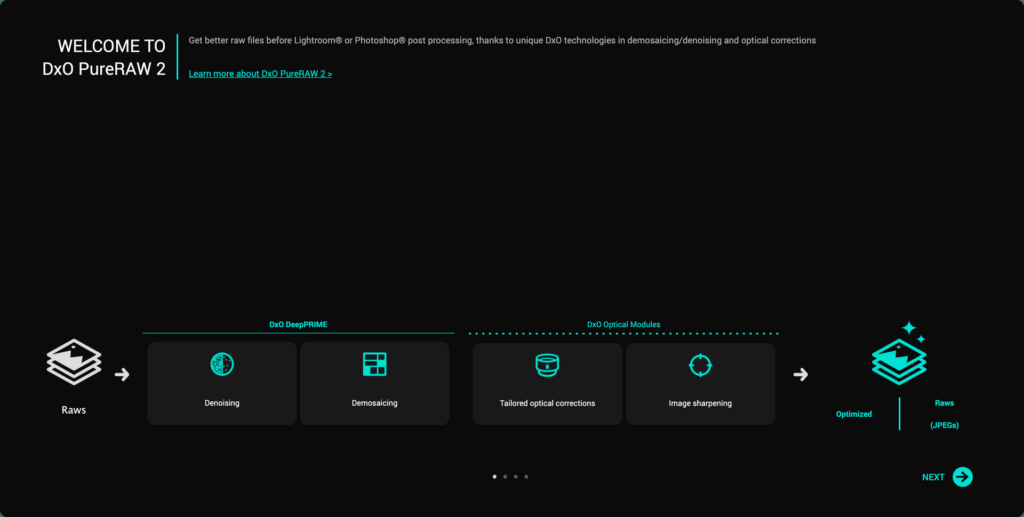
Task: Click the NEXT arrow circle icon
Action: tap(962, 477)
